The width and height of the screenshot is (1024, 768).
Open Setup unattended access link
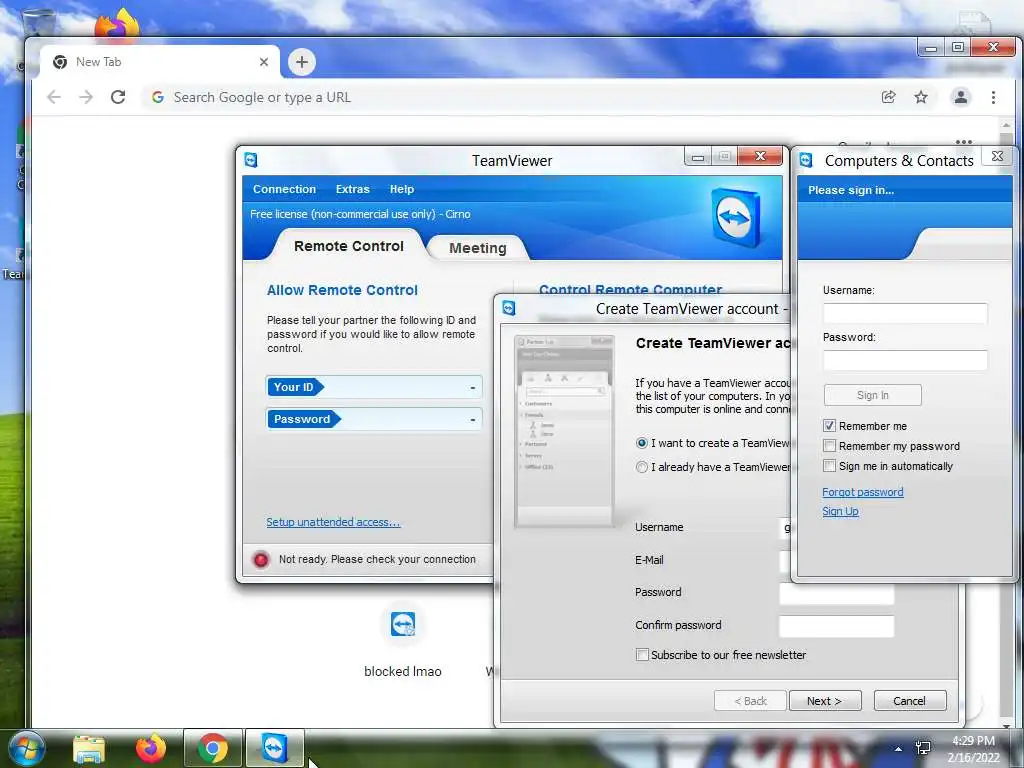(333, 522)
